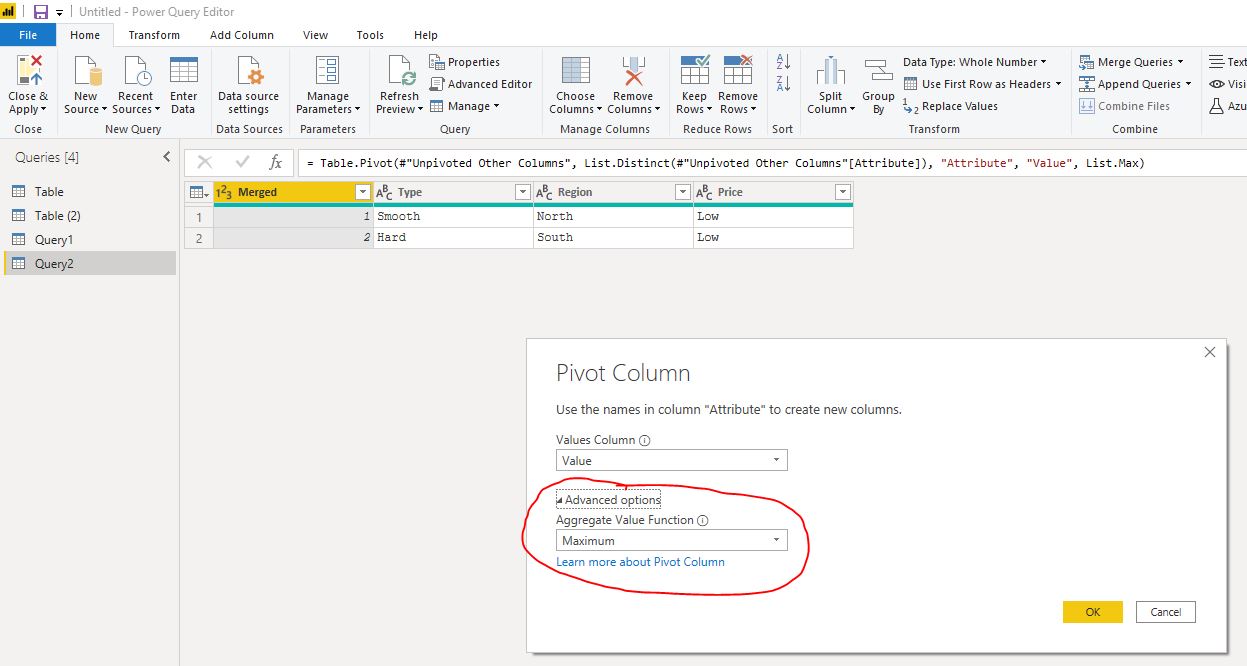Select the Enter Data icon

coord(184,72)
